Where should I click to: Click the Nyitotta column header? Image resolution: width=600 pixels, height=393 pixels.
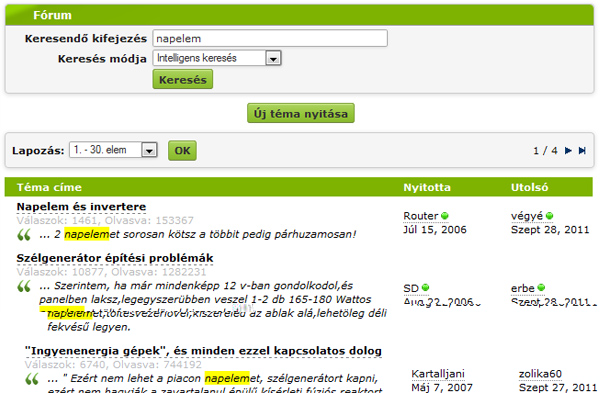click(x=427, y=187)
